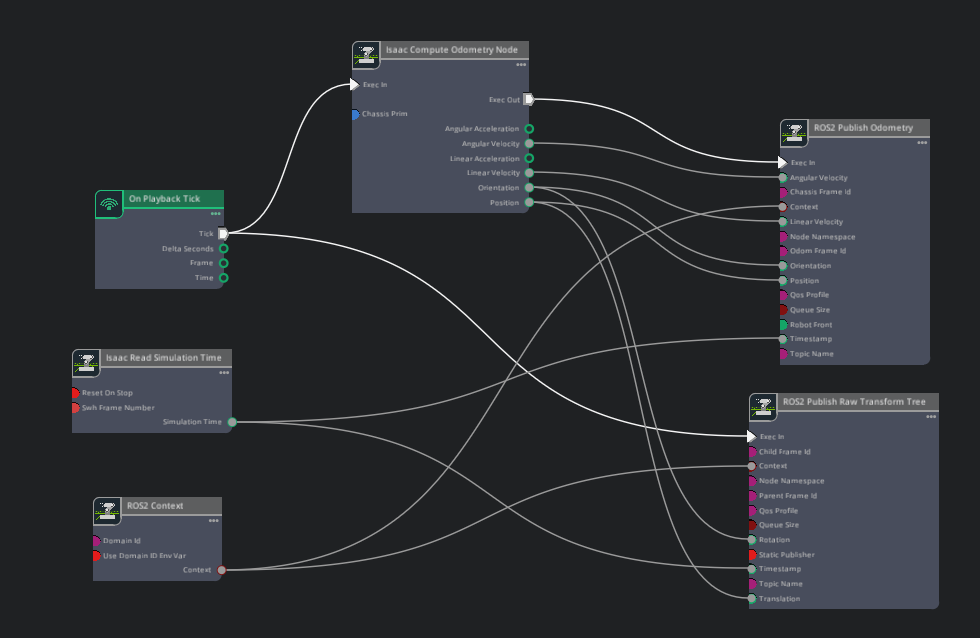Click Context input on Publish Raw Transform Tree
The width and height of the screenshot is (980, 638).
pyautogui.click(x=752, y=466)
